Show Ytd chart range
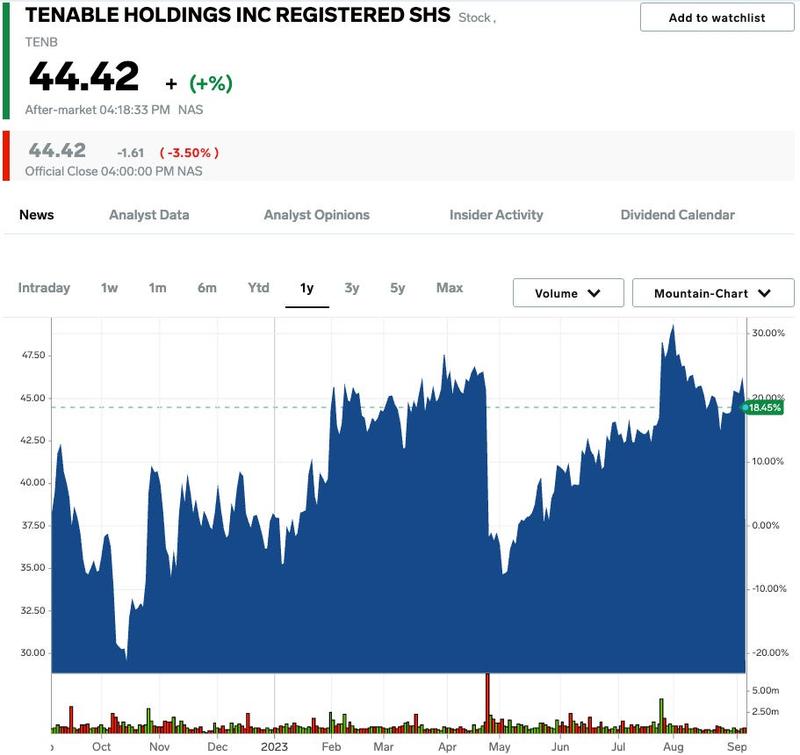 pos(259,288)
